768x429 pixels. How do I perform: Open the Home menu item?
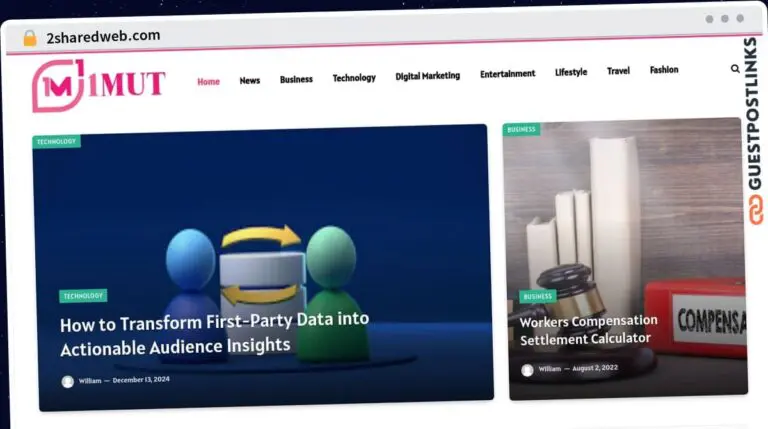[x=208, y=81]
